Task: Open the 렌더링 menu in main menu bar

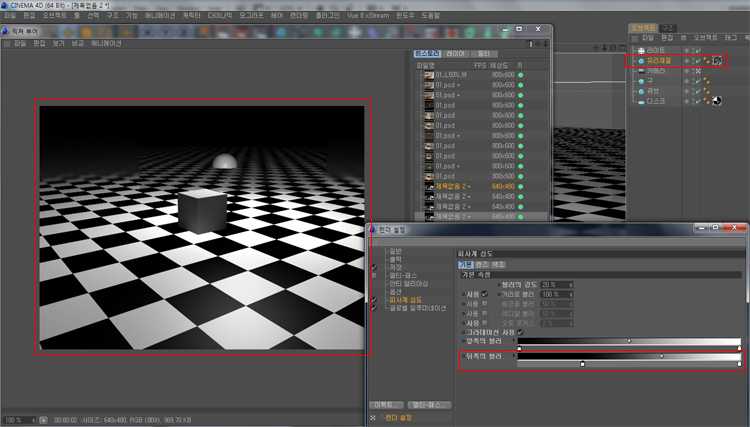Action: click(299, 15)
